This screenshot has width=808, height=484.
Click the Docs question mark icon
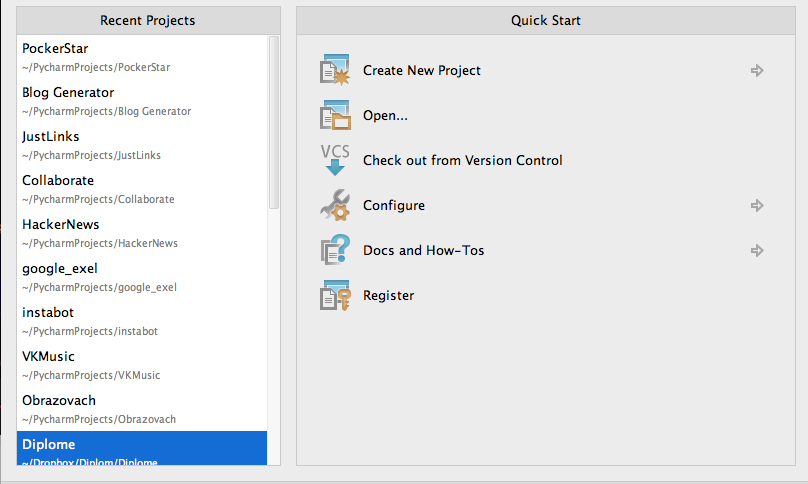(335, 250)
